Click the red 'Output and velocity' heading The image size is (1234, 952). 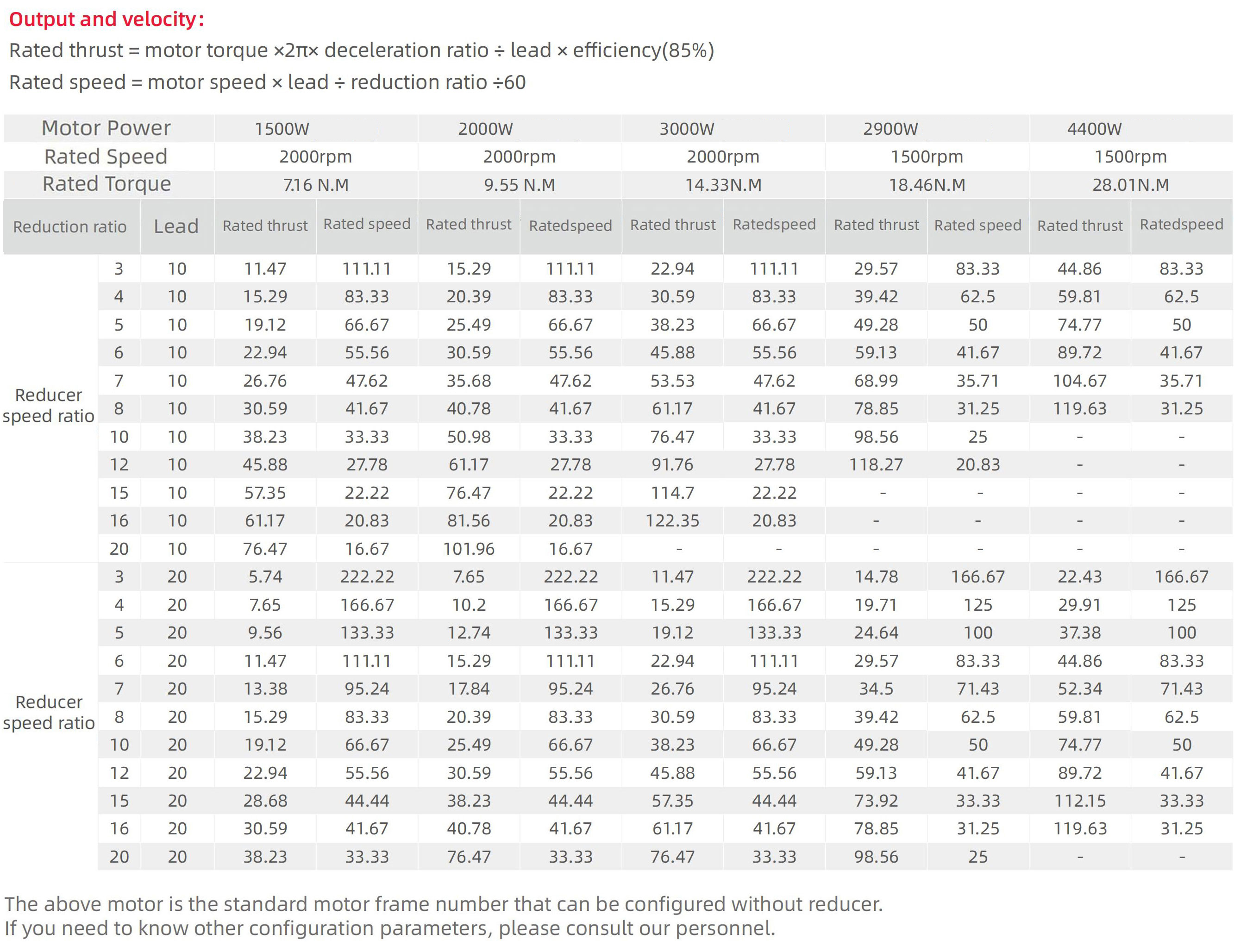tap(106, 19)
